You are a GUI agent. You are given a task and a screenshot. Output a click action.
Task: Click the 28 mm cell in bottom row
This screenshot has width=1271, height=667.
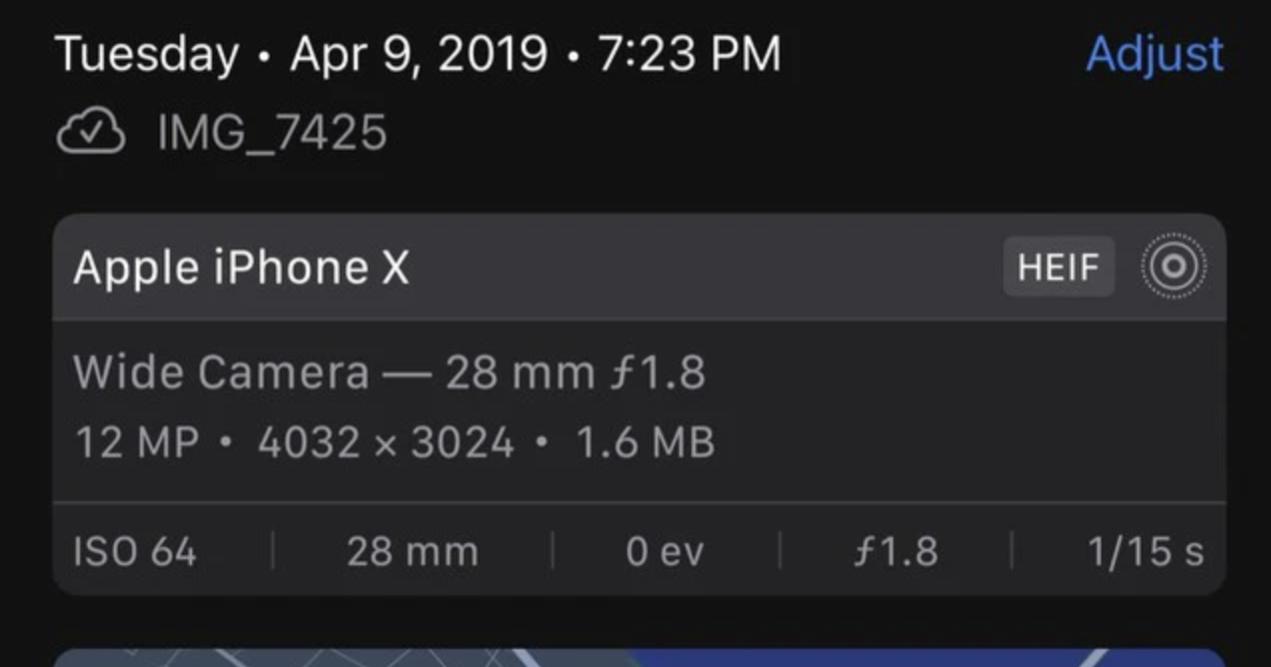412,552
